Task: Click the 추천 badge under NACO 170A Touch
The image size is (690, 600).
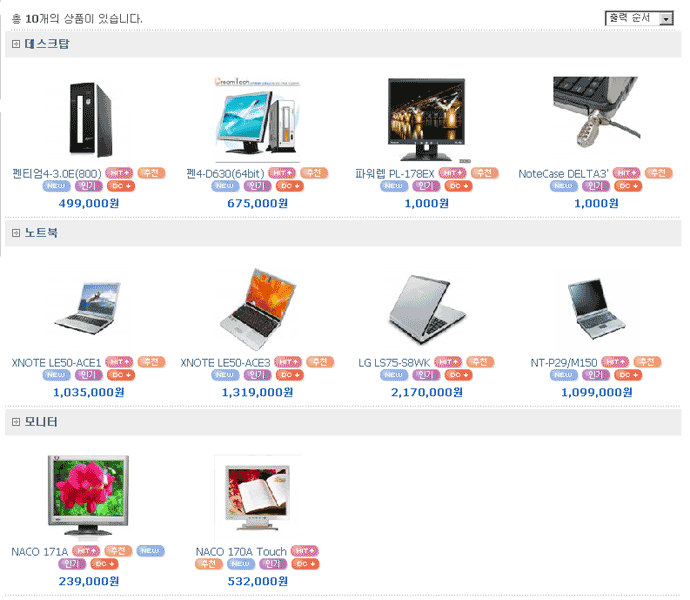Action: pyautogui.click(x=209, y=564)
